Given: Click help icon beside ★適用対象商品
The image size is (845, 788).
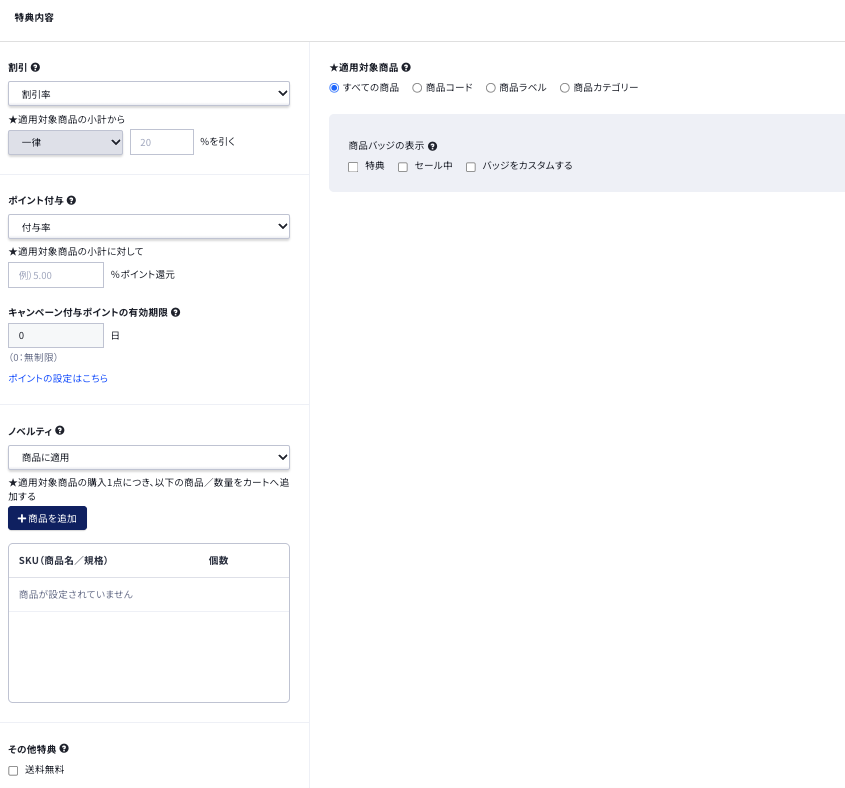Looking at the screenshot, I should point(406,67).
